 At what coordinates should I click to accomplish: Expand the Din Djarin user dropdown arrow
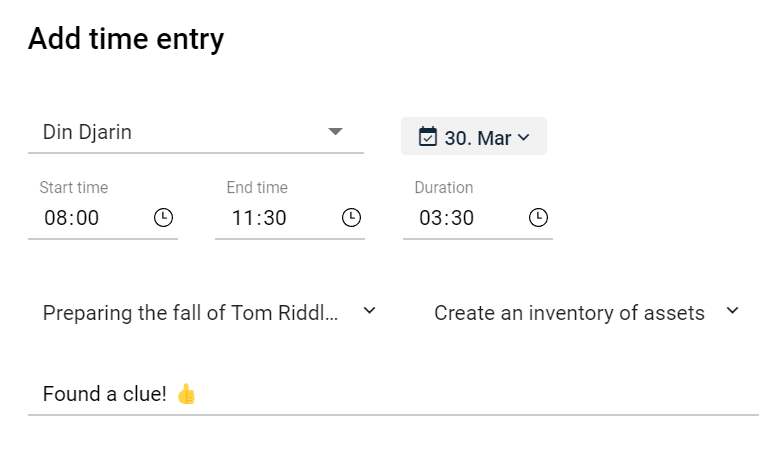pos(335,131)
